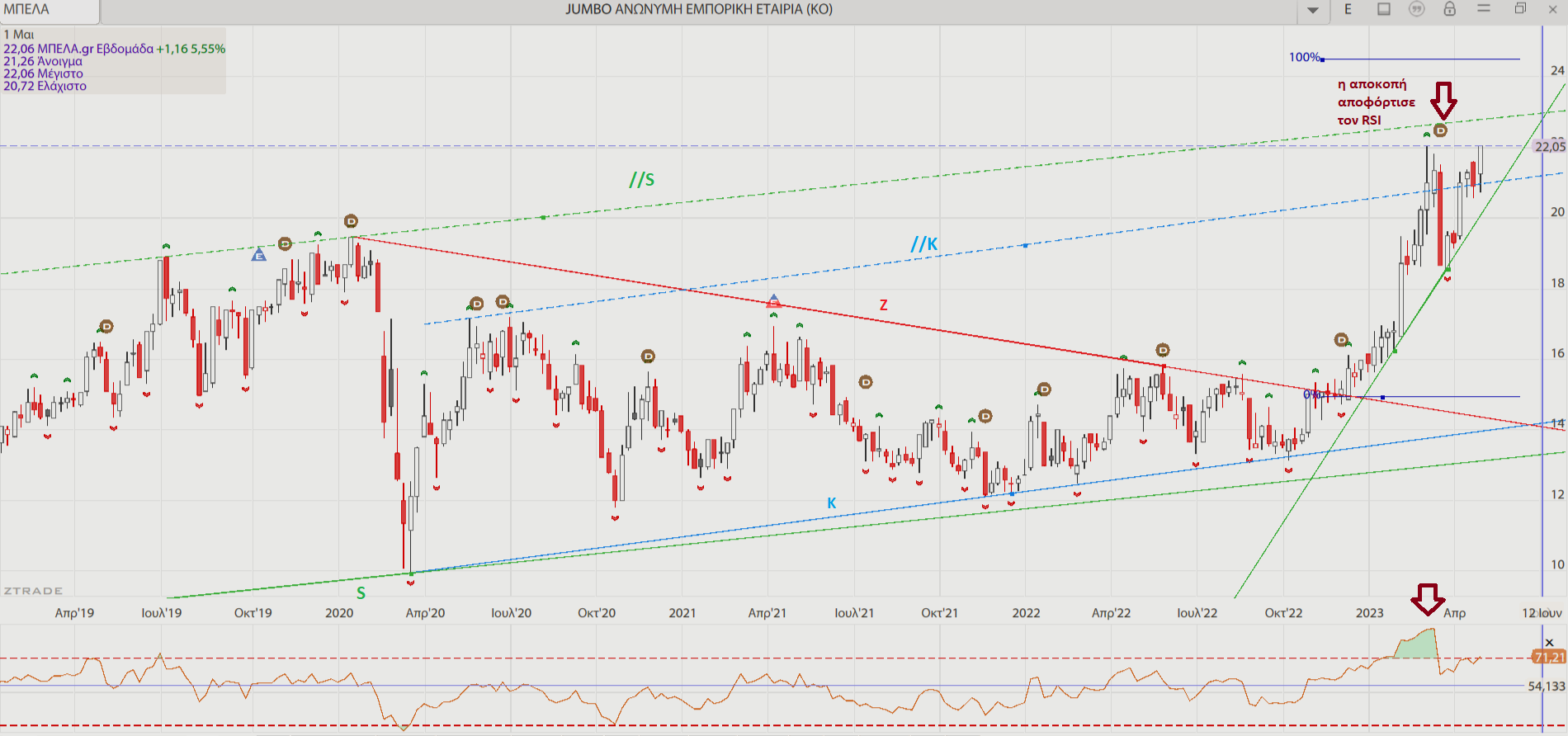This screenshot has height=736, width=1568.
Task: Click the D marker just after Οκτ'19
Action: point(285,243)
